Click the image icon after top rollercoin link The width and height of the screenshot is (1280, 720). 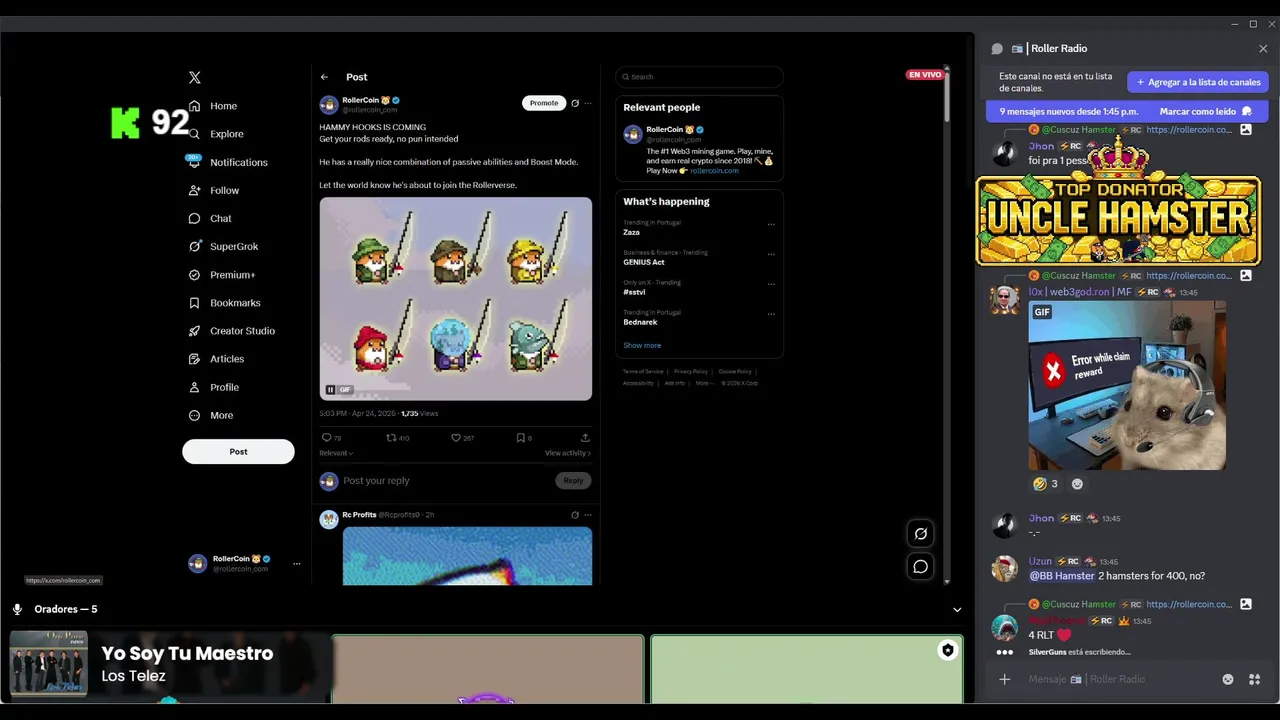click(x=1246, y=130)
